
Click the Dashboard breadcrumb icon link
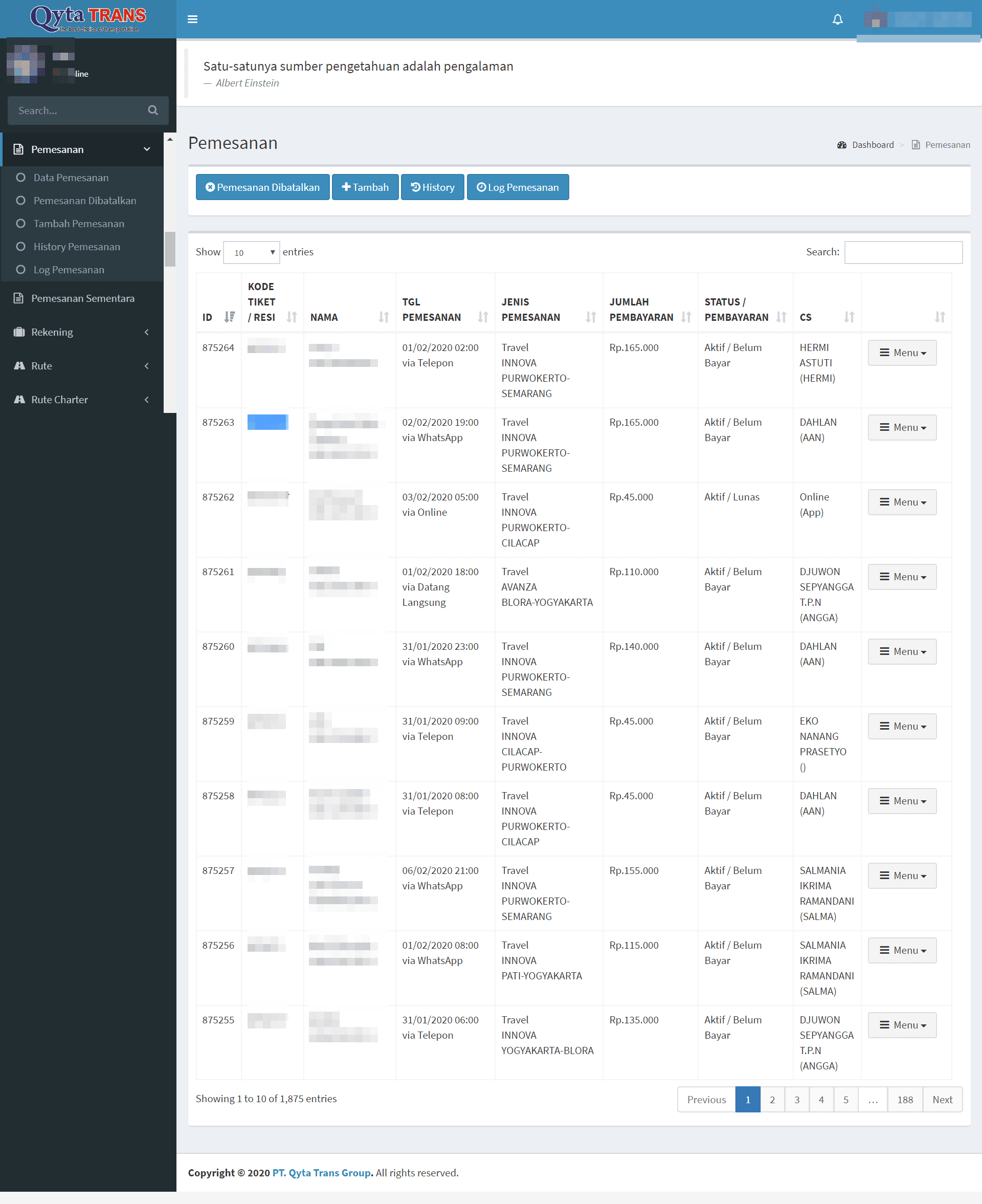point(842,145)
